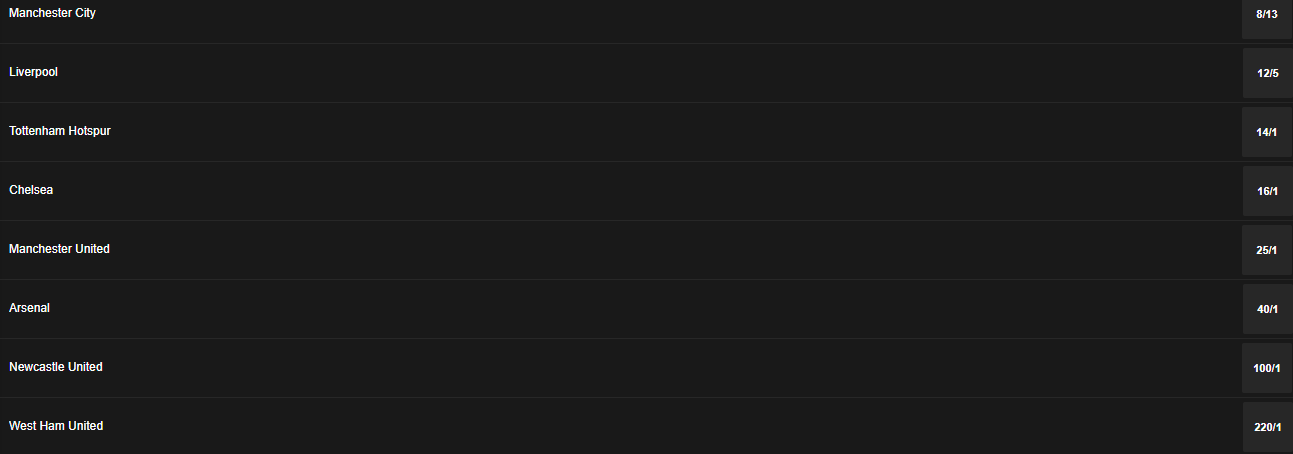Pick the shortest-priced favourite's odds button
The width and height of the screenshot is (1293, 454).
click(x=1267, y=14)
